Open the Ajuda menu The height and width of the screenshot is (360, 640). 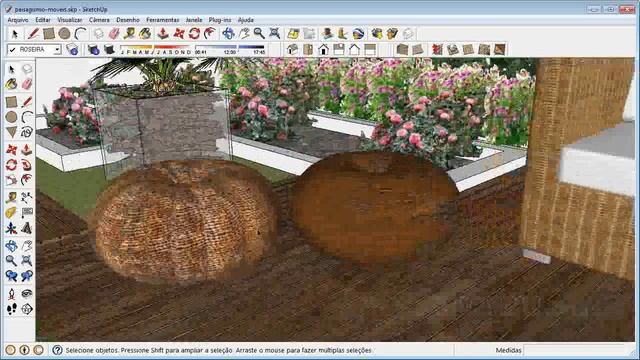246,20
